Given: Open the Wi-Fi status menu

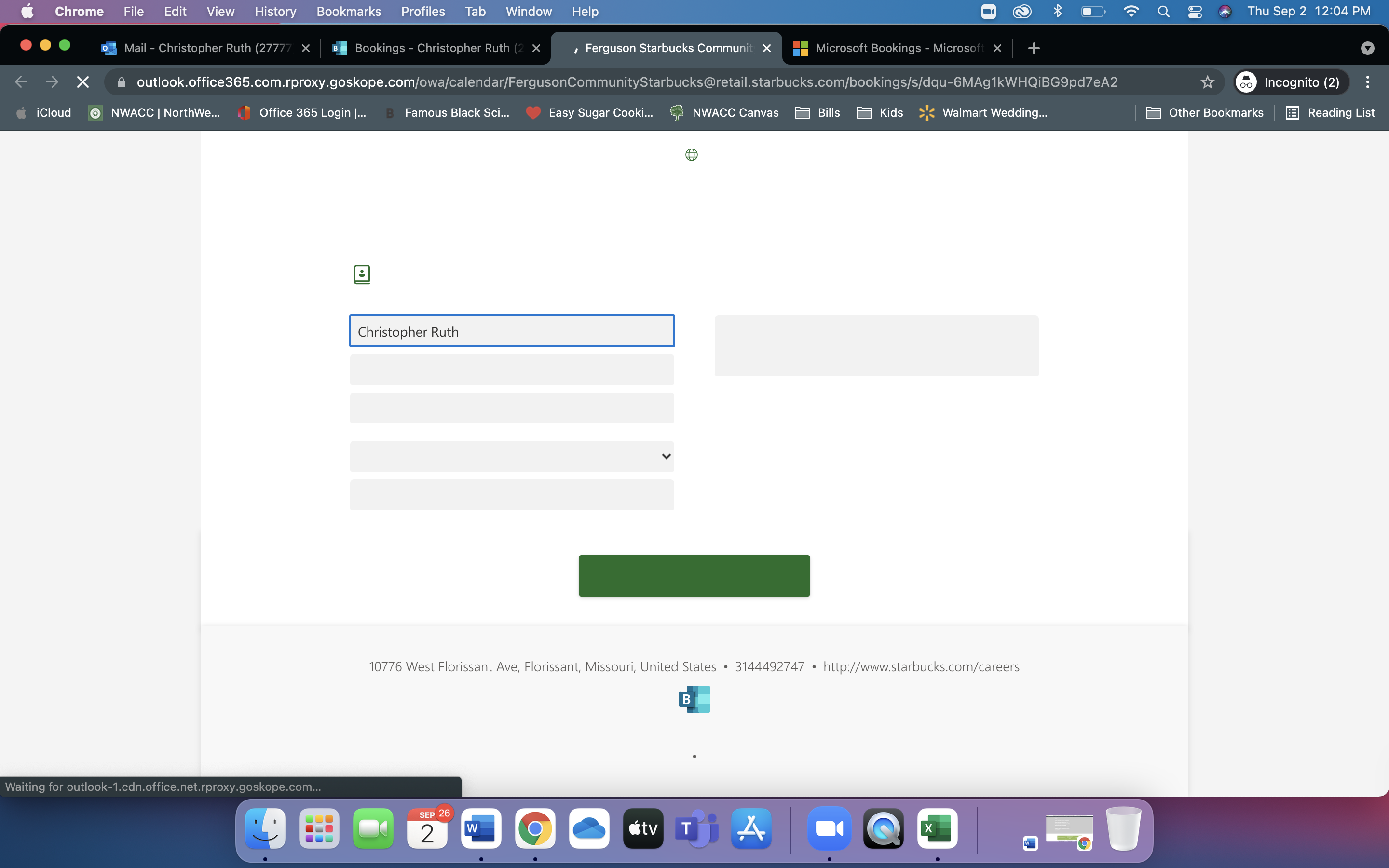Looking at the screenshot, I should pos(1130,12).
